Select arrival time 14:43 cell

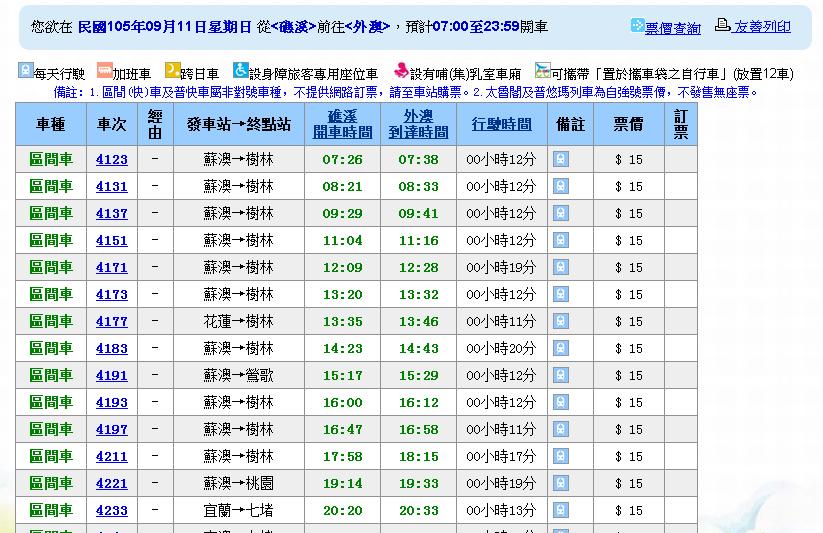click(418, 349)
